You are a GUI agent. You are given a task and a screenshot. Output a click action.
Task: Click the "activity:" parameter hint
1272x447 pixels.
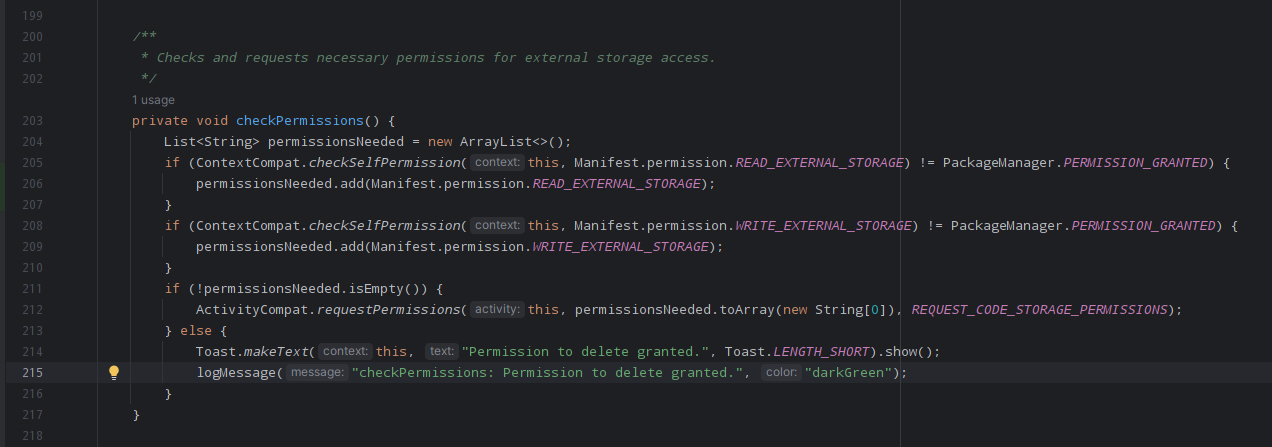pyautogui.click(x=497, y=310)
